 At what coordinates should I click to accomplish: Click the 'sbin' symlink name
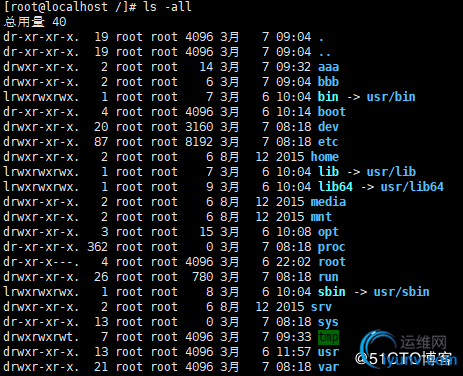(332, 292)
